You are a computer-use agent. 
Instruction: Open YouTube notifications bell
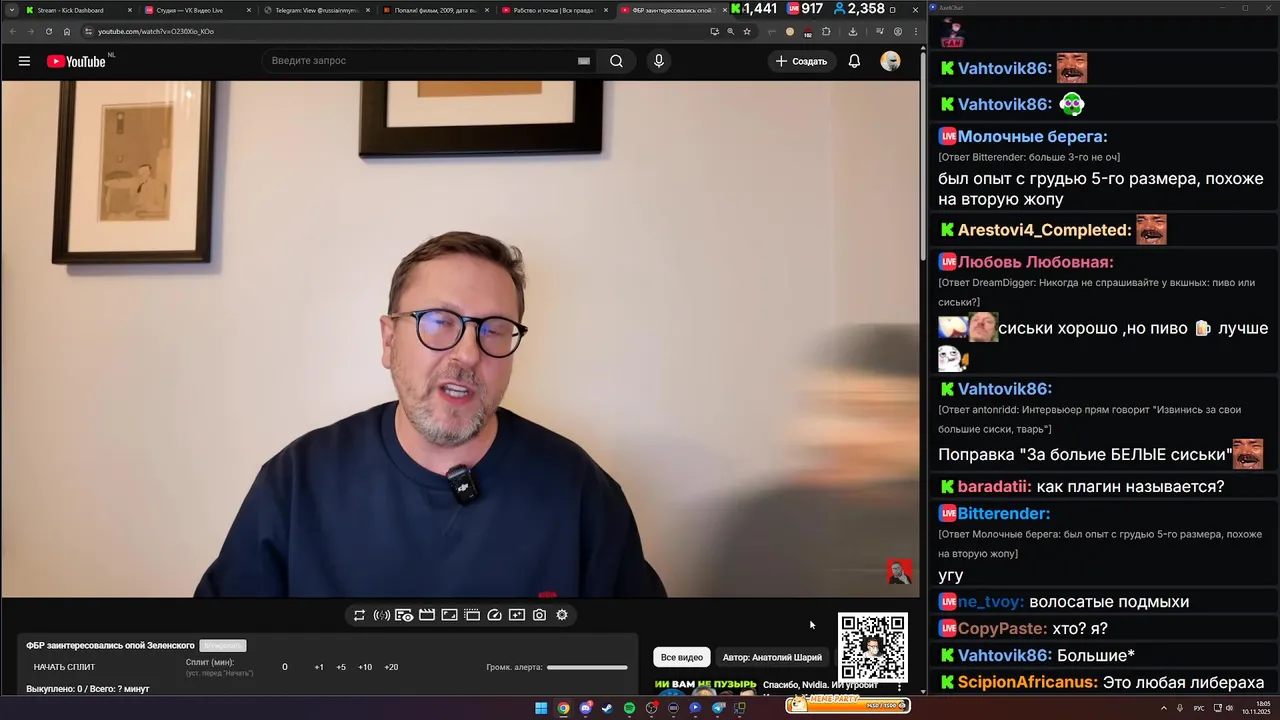click(x=854, y=61)
